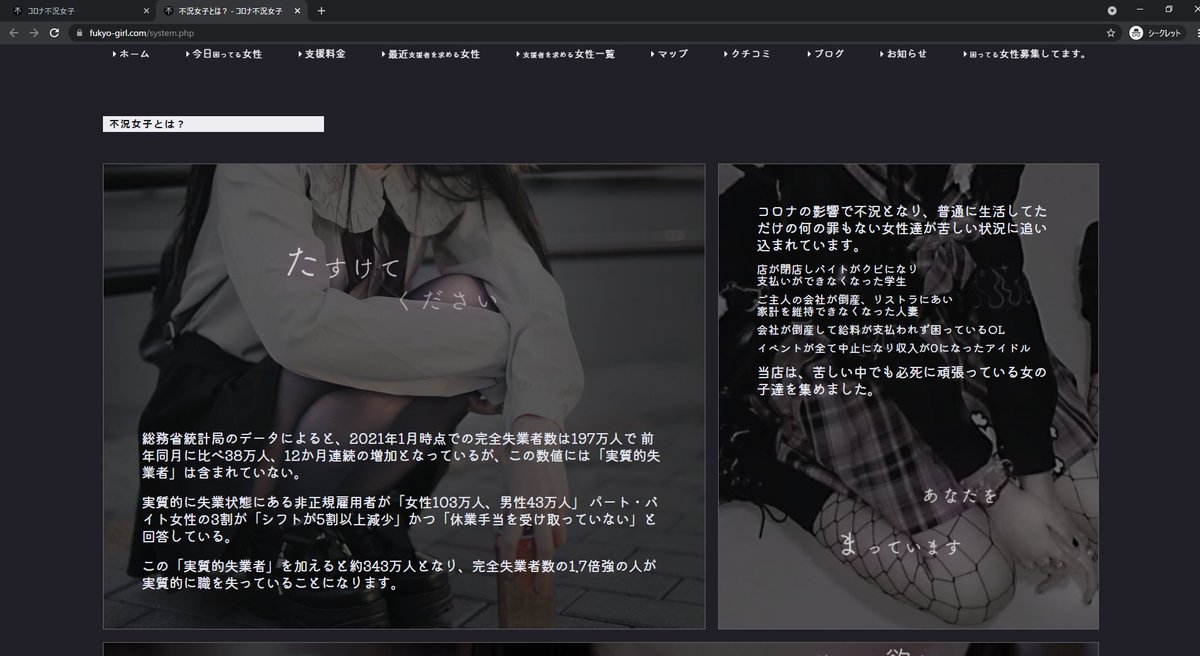Open the Chrome three-dot menu
The image size is (1200, 656).
[1190, 32]
